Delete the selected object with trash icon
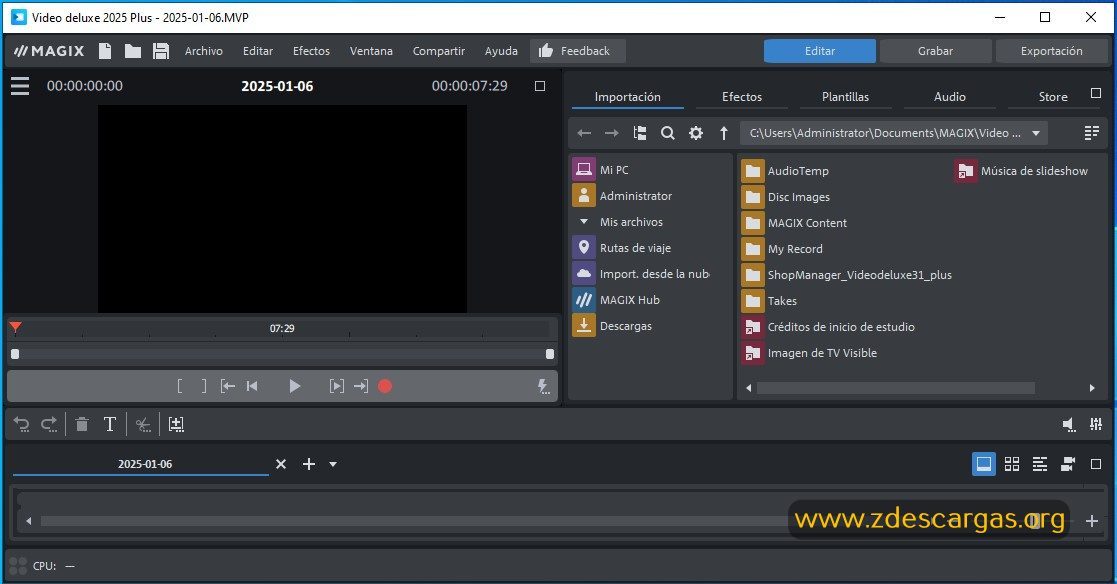1117x584 pixels. (82, 424)
